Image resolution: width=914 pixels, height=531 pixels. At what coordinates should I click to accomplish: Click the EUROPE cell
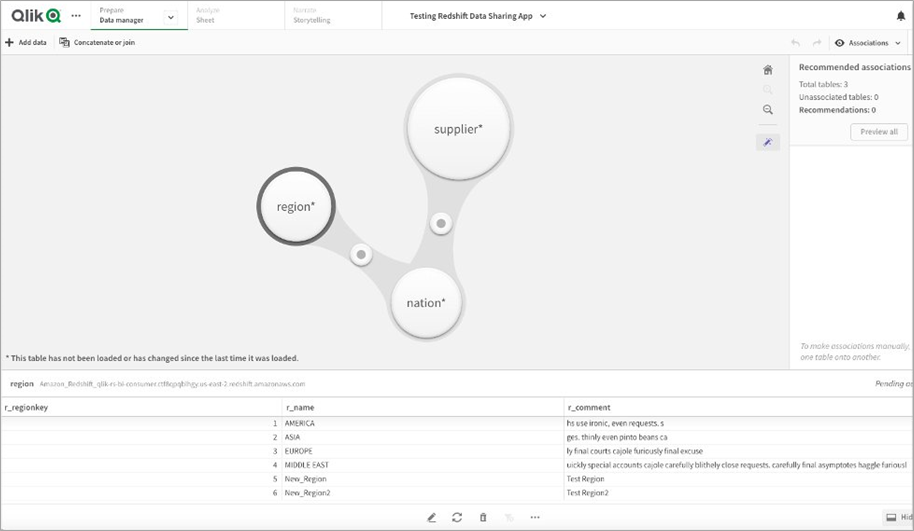coord(423,451)
